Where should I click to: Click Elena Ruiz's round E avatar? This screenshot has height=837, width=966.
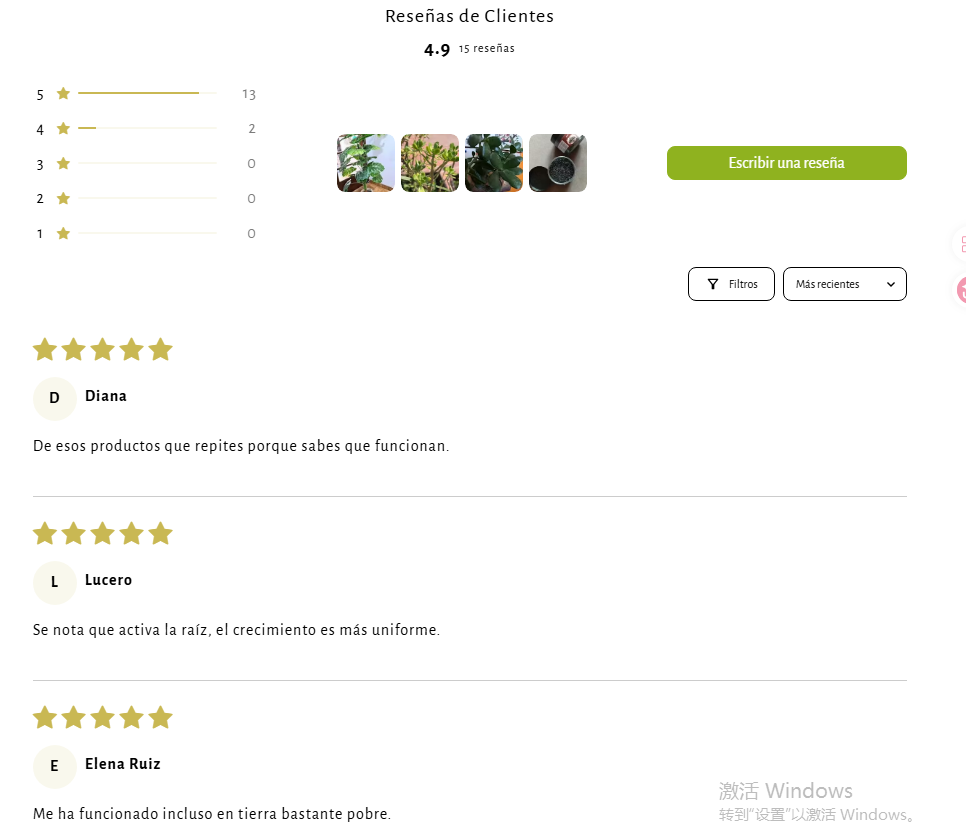click(x=54, y=766)
